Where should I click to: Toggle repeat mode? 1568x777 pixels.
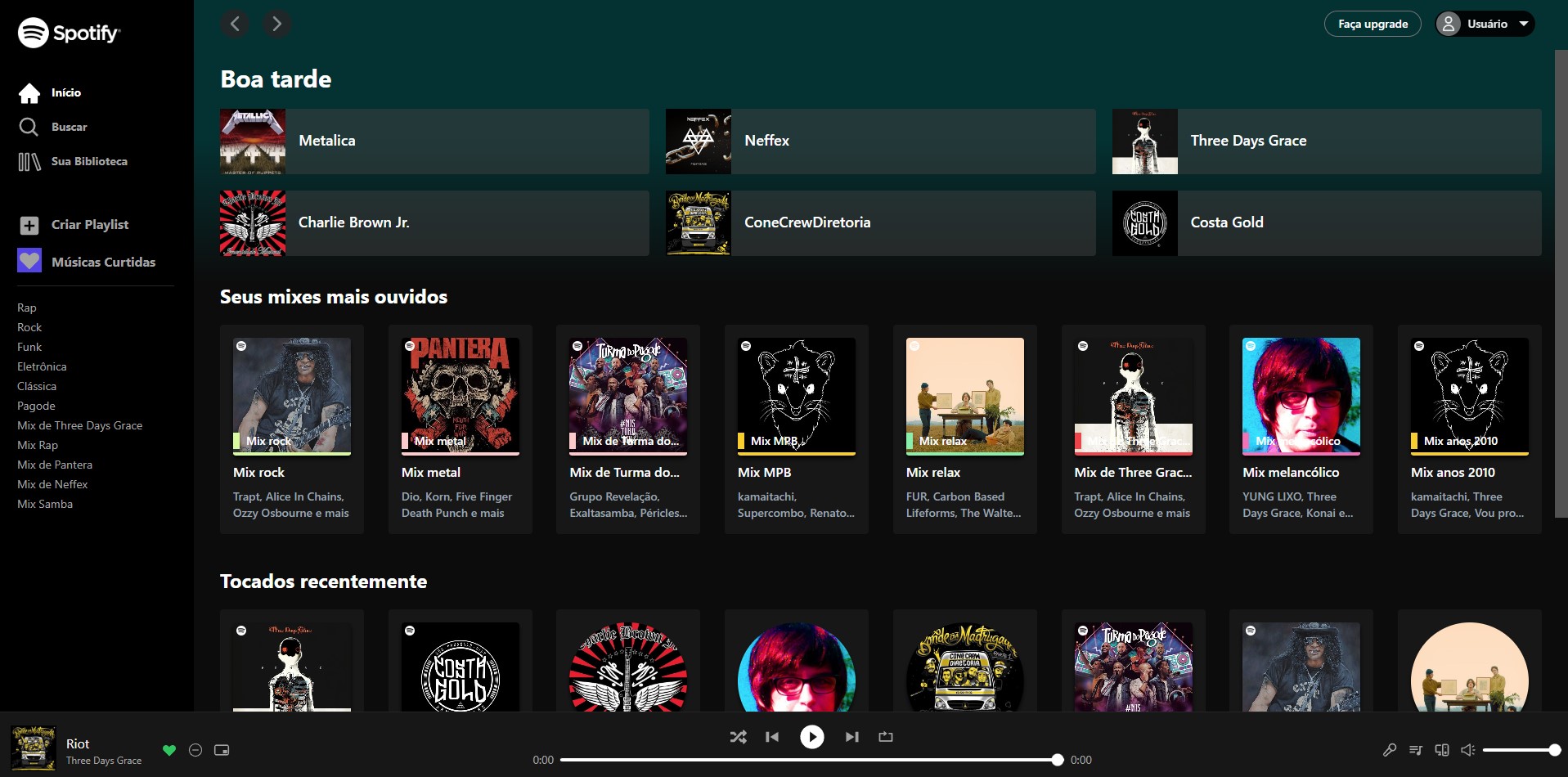point(886,737)
